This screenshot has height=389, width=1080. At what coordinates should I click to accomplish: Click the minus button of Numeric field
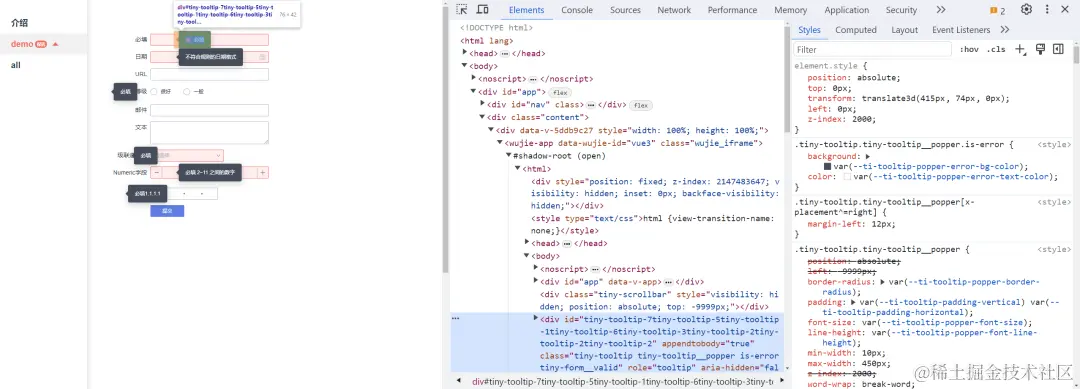pos(156,173)
